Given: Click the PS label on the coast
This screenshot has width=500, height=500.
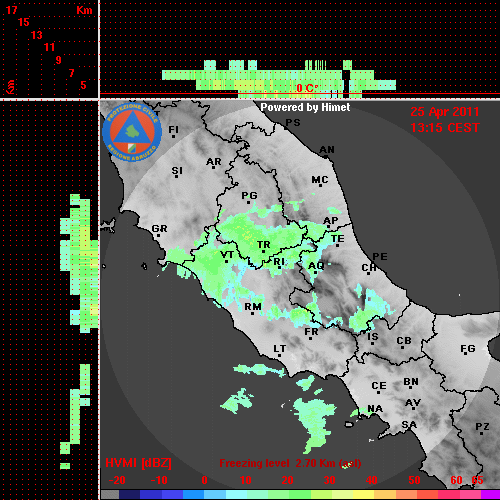Looking at the screenshot, I should 293,123.
